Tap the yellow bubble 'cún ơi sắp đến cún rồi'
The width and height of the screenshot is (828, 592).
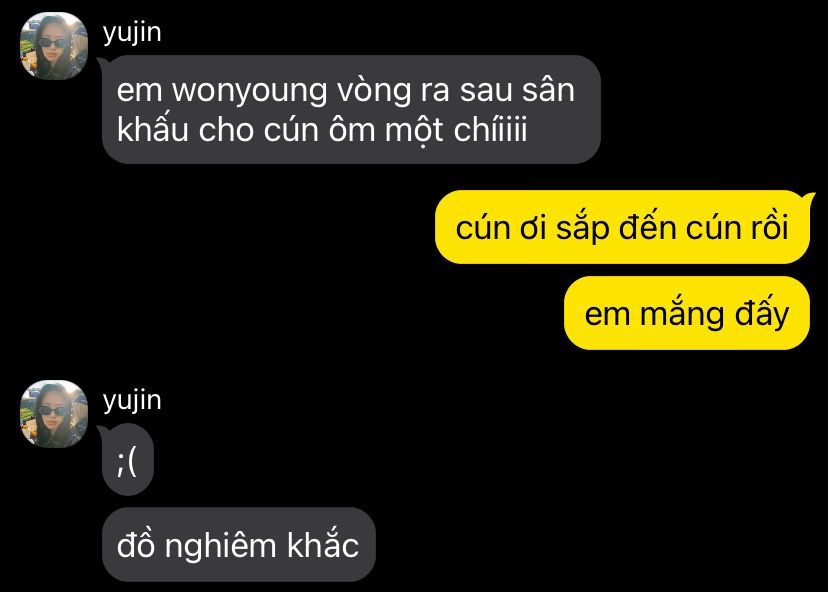[x=622, y=228]
